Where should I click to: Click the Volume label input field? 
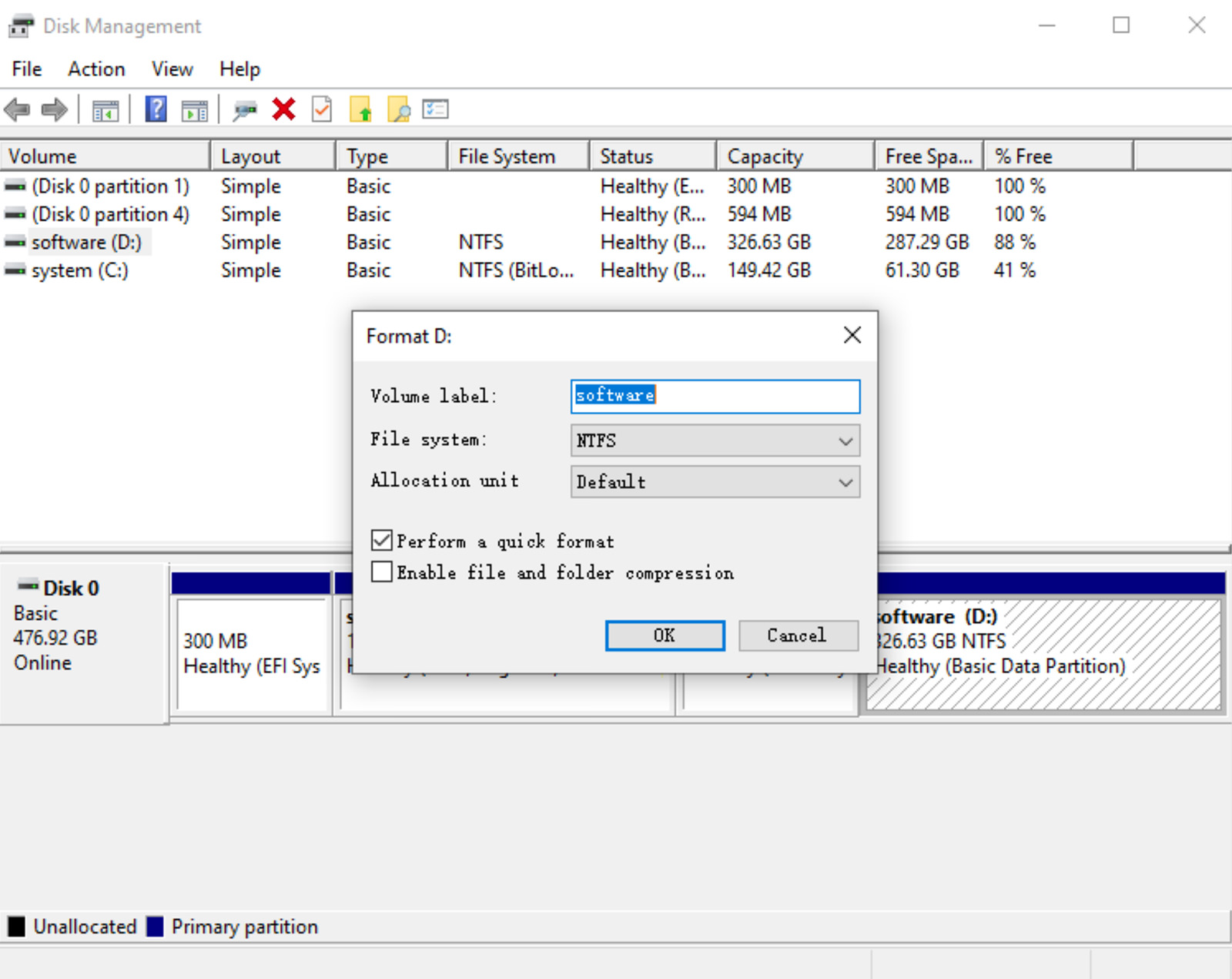715,396
